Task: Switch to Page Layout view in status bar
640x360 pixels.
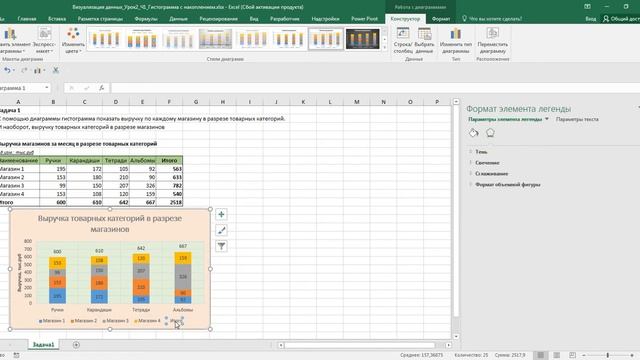Action: click(x=556, y=355)
